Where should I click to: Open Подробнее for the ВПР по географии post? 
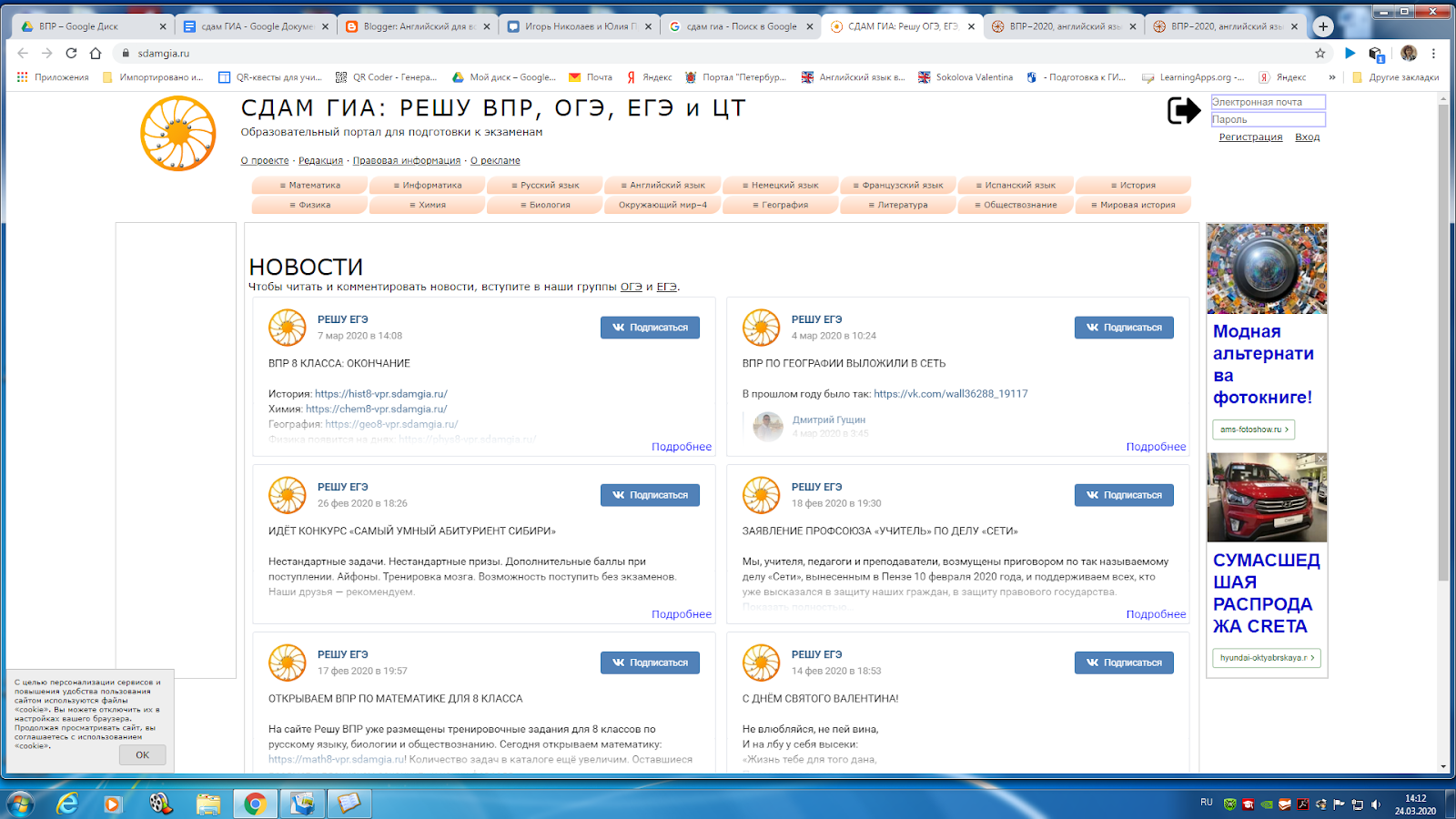1156,447
